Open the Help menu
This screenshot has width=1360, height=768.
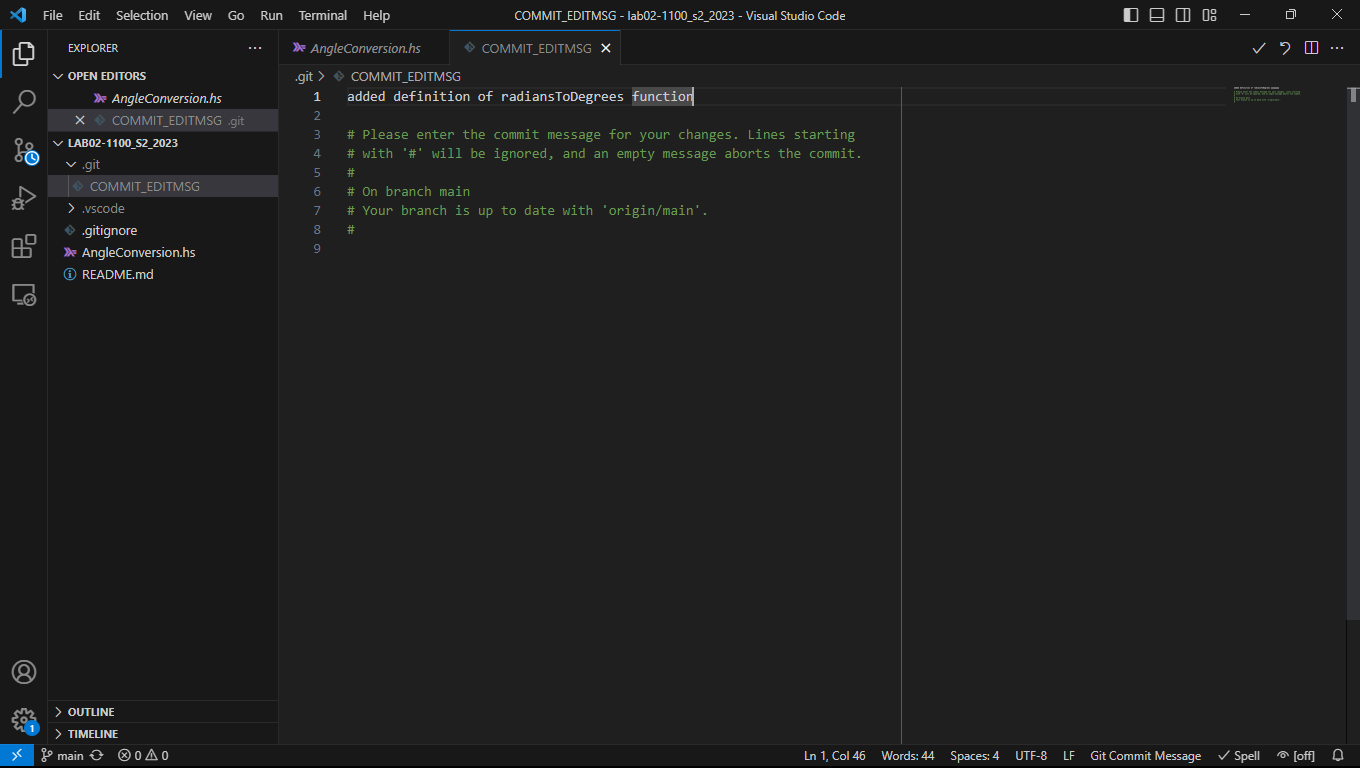coord(377,15)
